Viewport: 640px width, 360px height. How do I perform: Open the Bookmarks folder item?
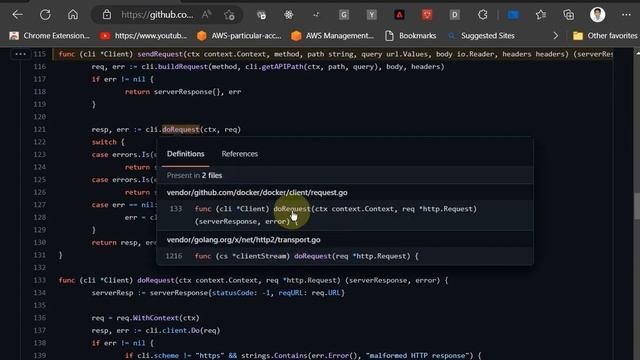411,36
